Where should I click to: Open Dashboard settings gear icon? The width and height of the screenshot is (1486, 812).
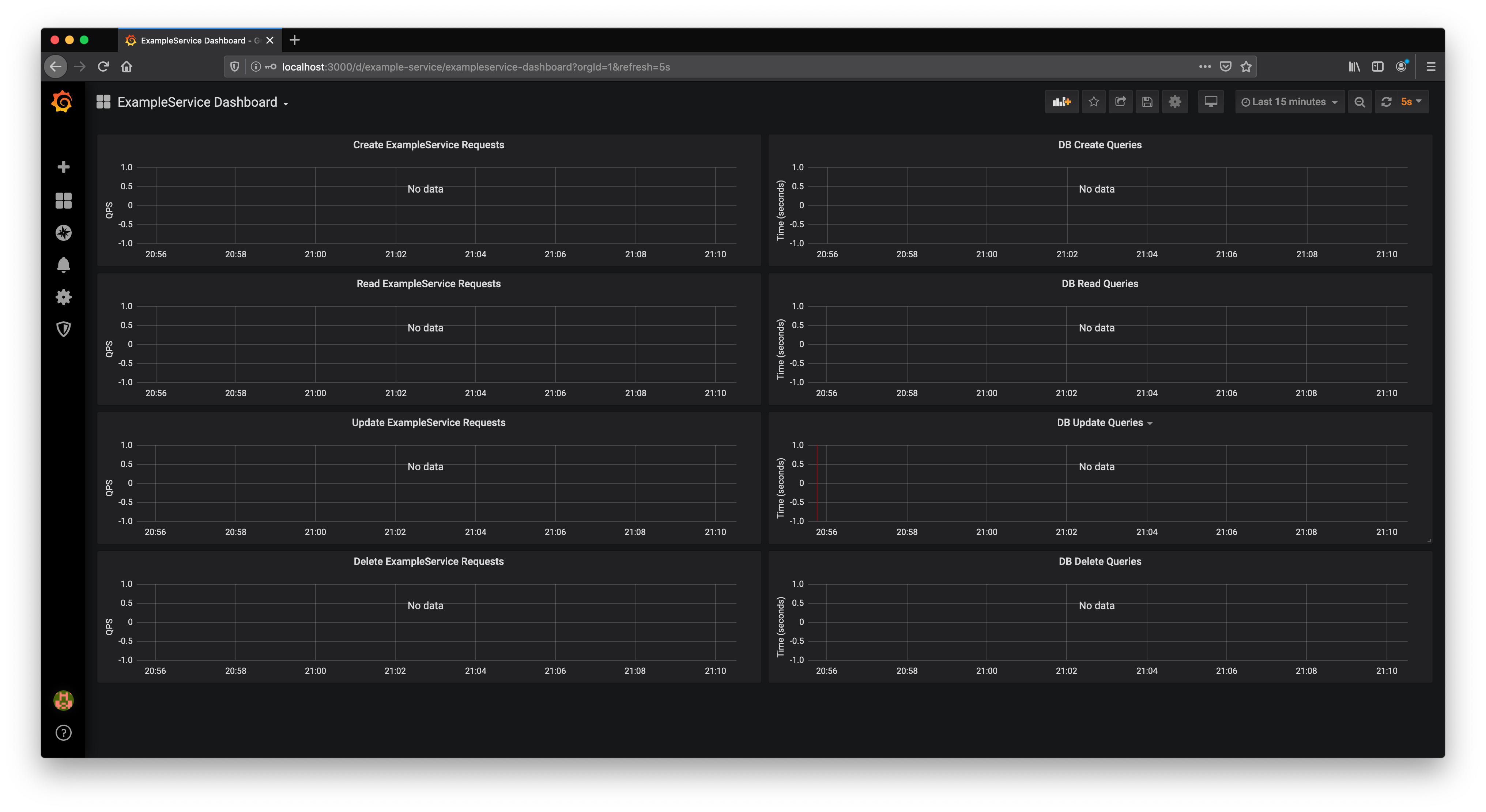(x=1174, y=102)
